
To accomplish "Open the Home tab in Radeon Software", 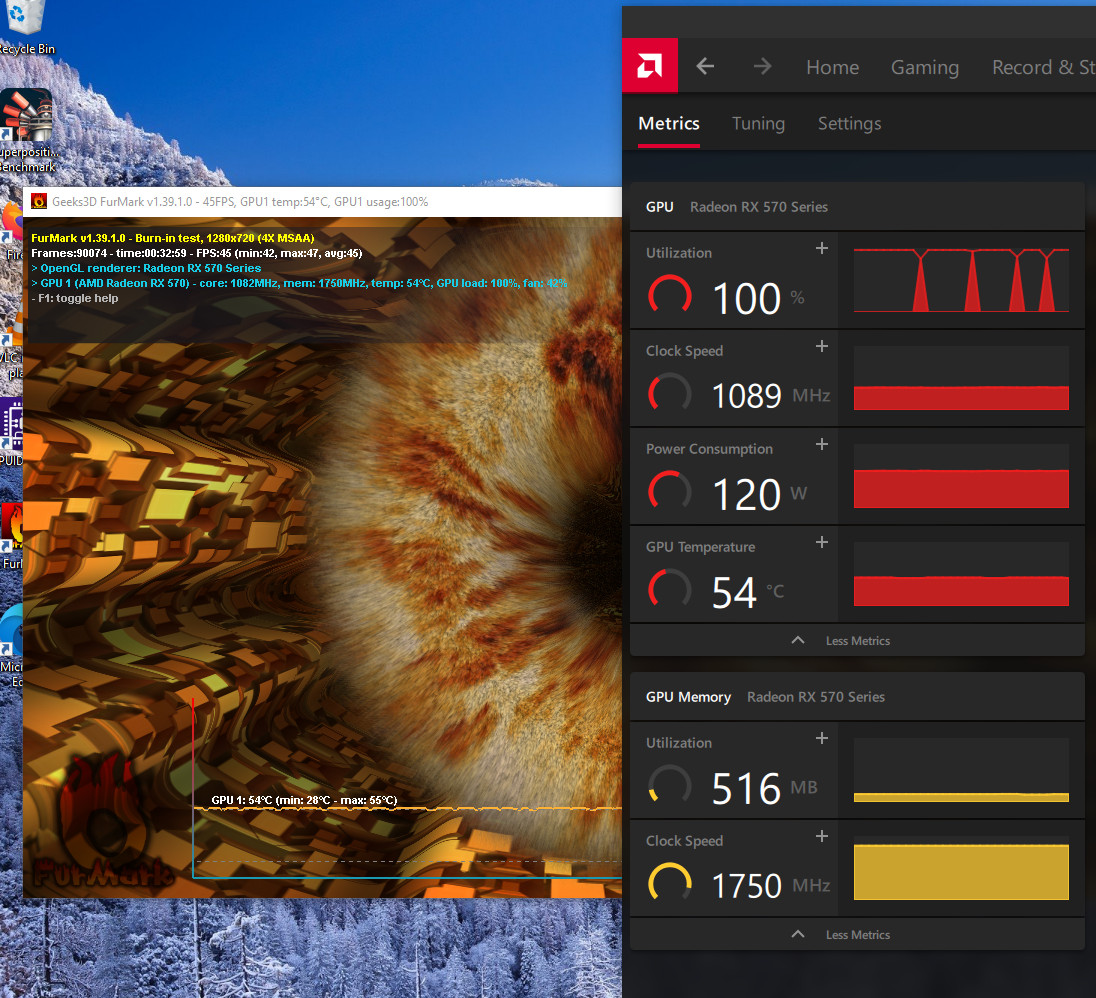I will (x=832, y=67).
